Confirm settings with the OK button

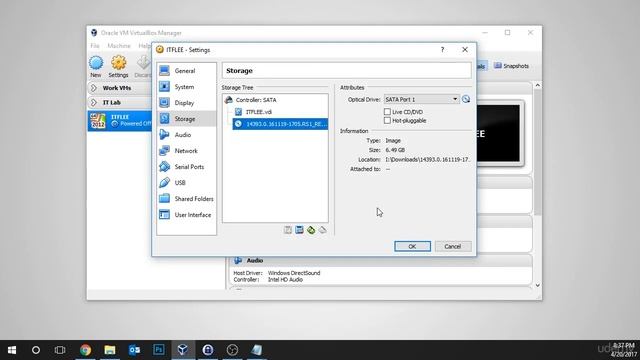coord(412,246)
